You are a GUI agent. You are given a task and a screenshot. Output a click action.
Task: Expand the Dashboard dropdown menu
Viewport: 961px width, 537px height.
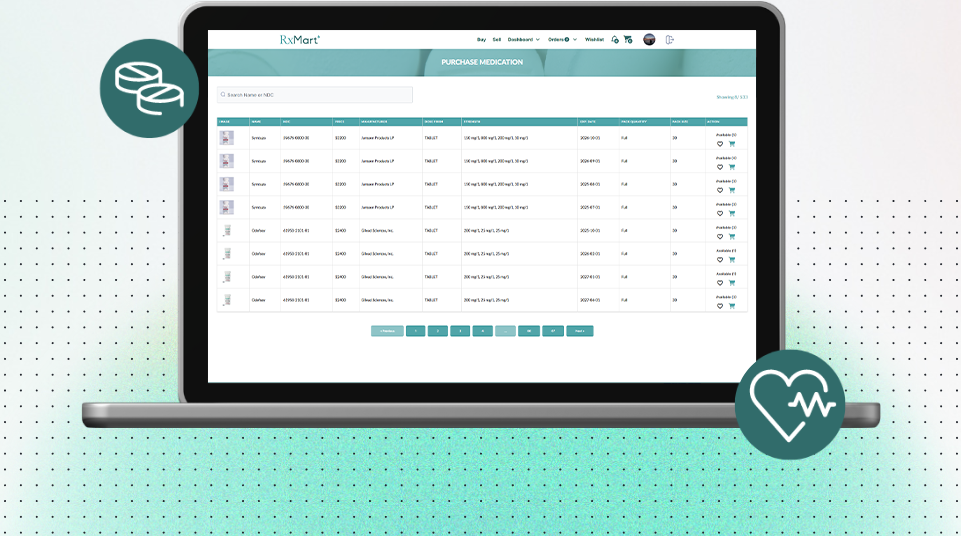[523, 40]
